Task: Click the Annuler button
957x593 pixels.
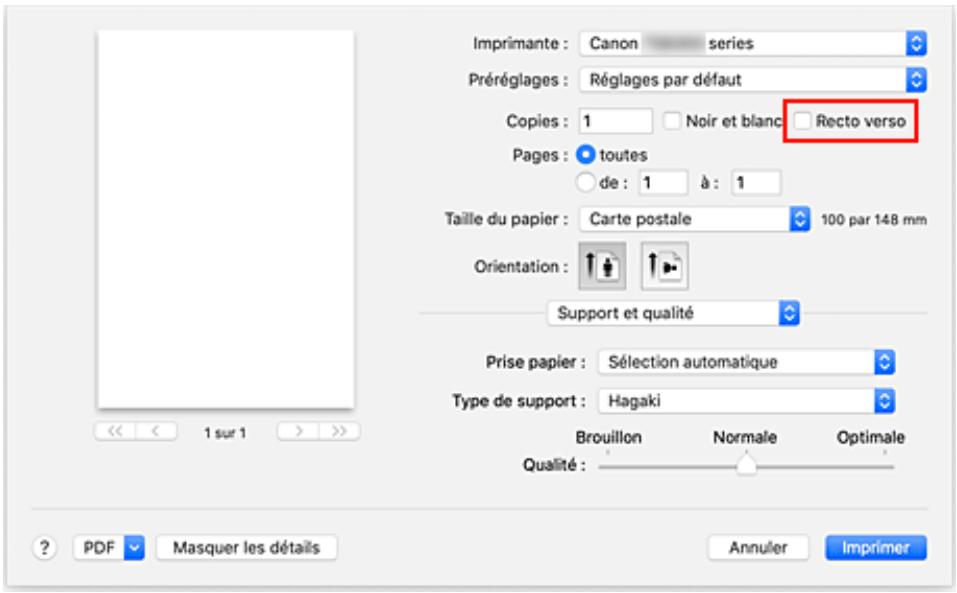Action: [758, 547]
